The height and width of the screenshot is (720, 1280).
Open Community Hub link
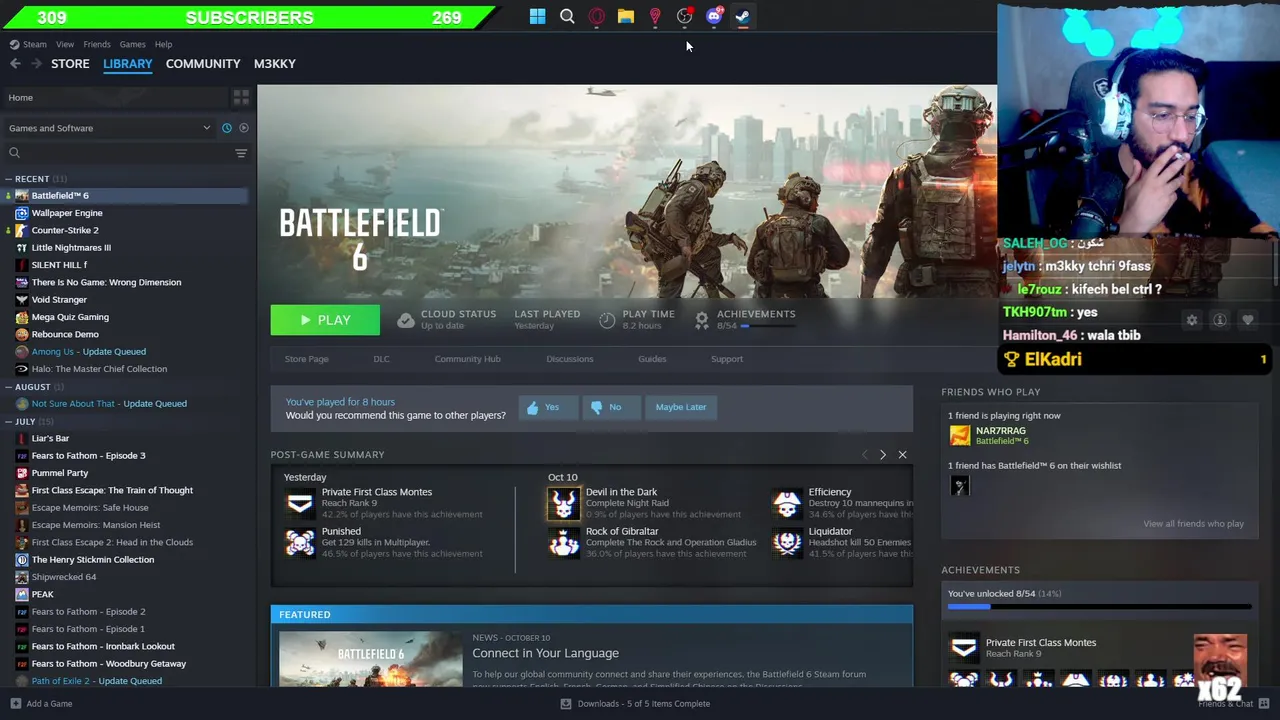click(467, 359)
